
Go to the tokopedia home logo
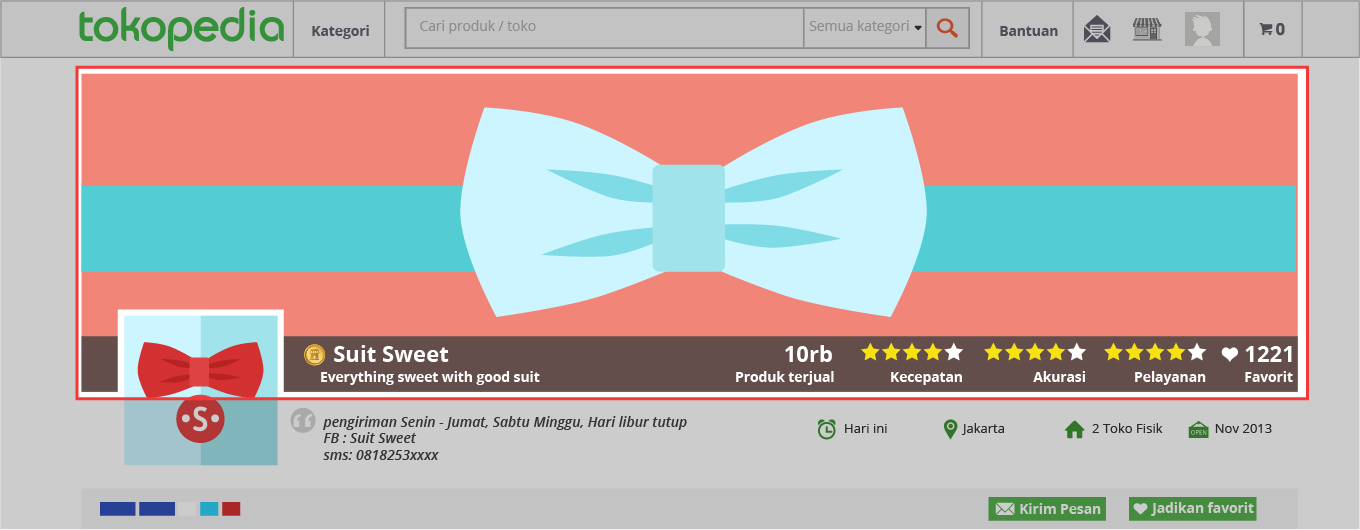pos(181,28)
